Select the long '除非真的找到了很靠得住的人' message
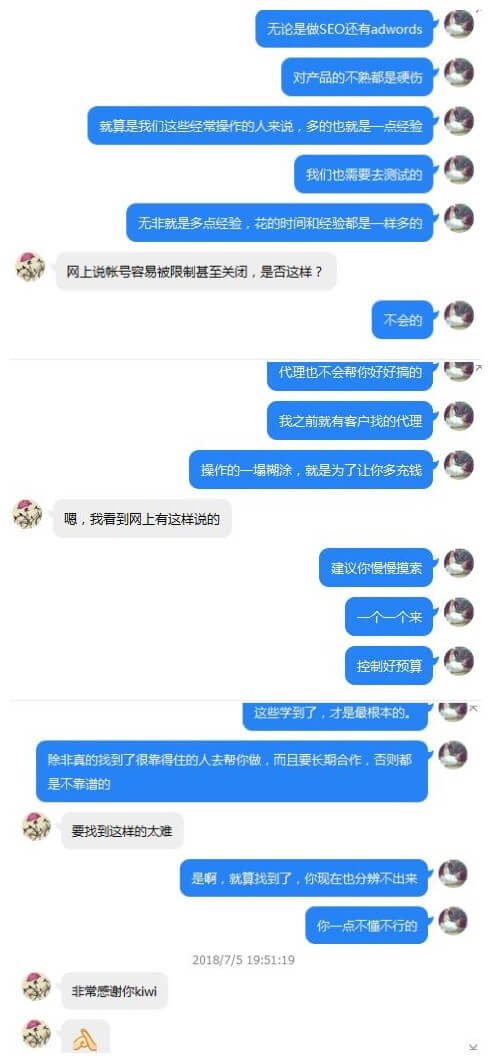This screenshot has height=1063, width=492. [232, 771]
